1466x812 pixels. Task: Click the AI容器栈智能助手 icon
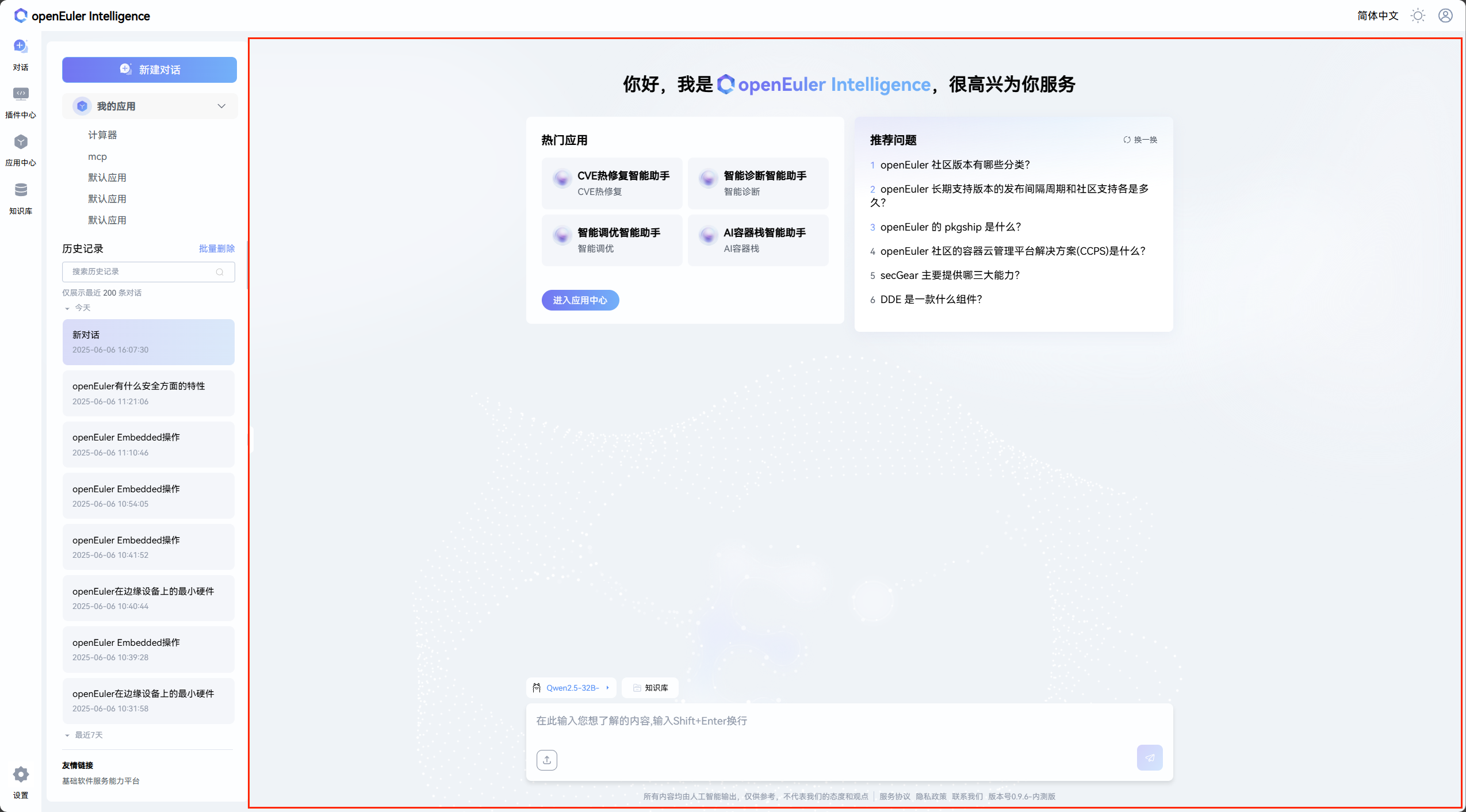click(x=708, y=236)
